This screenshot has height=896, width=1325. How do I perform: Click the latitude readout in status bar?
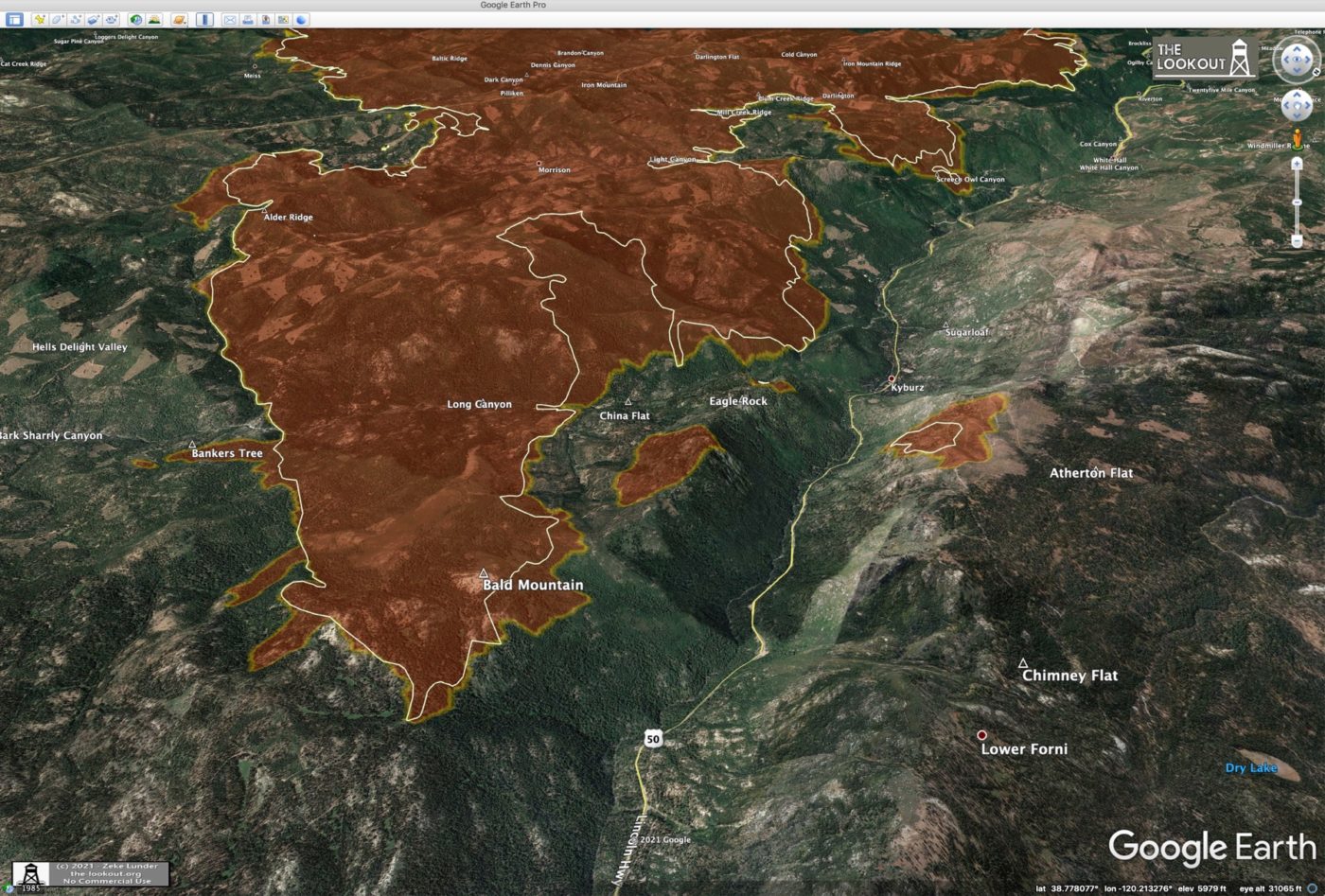click(x=1068, y=888)
